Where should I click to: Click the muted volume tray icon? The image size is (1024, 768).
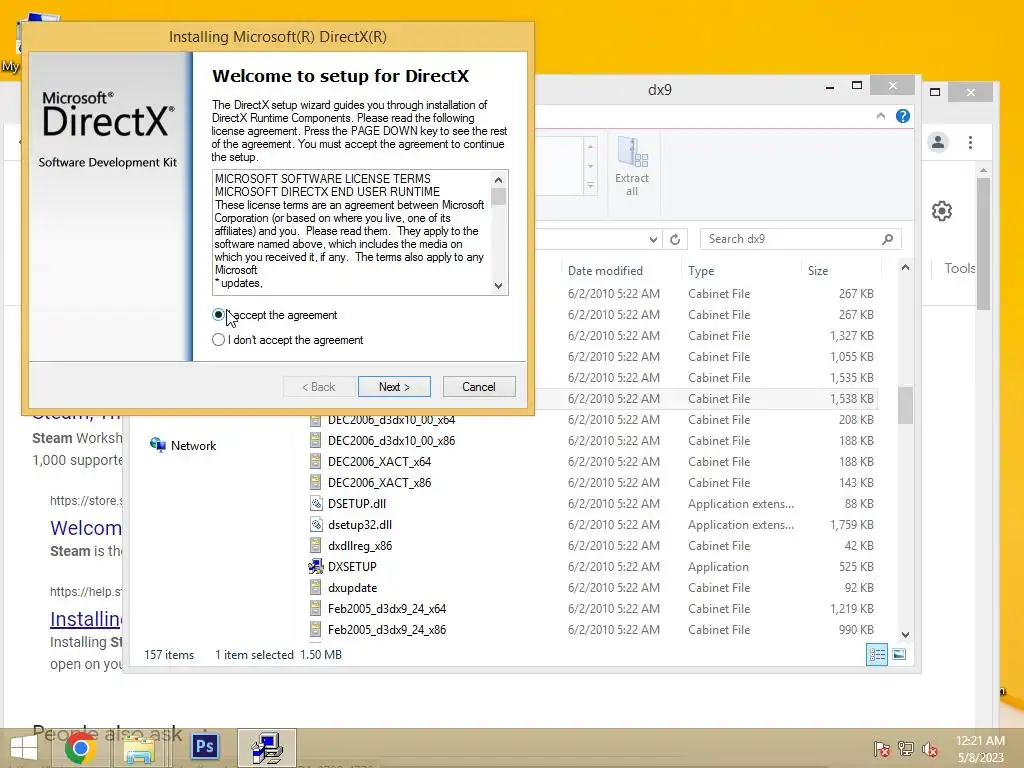click(x=929, y=748)
